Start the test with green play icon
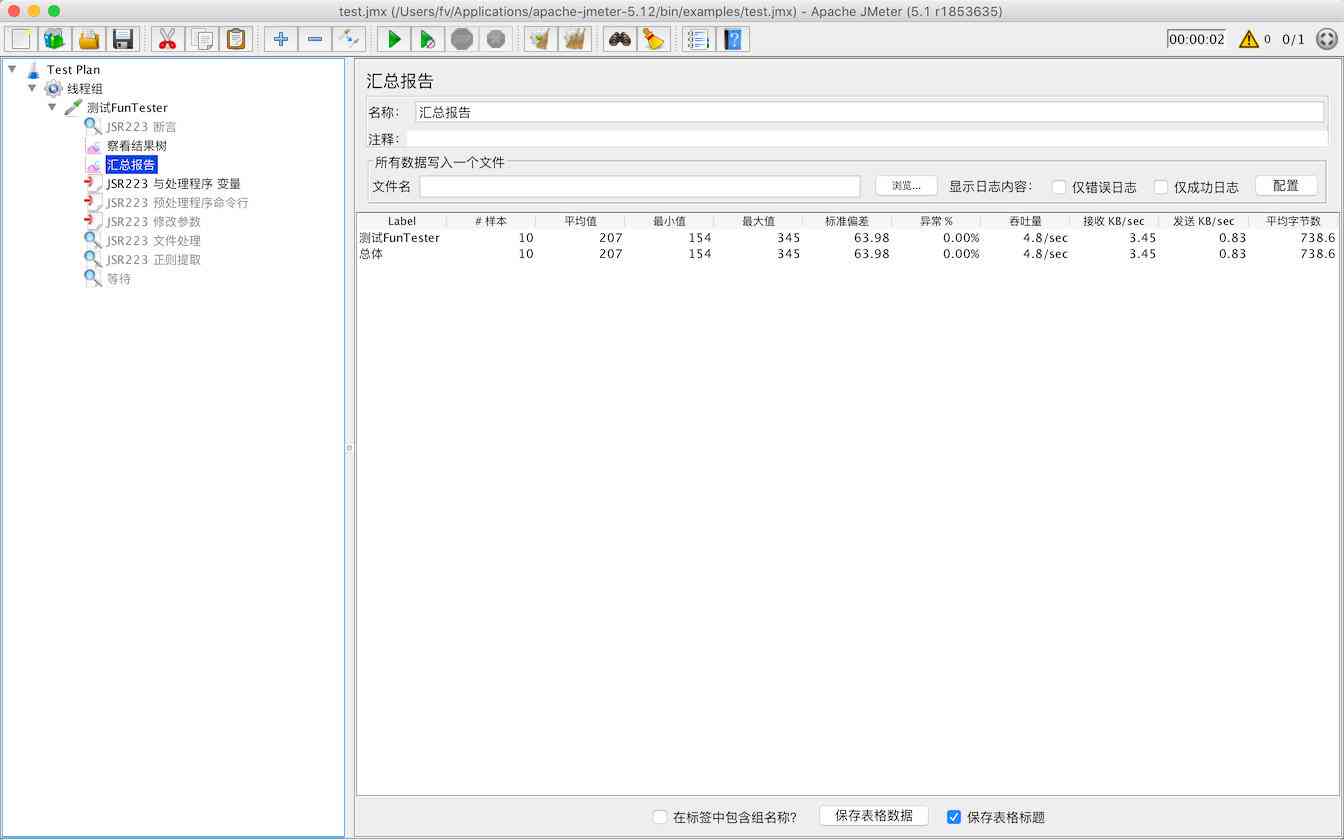Screen dimensions: 1344x840 pos(394,39)
